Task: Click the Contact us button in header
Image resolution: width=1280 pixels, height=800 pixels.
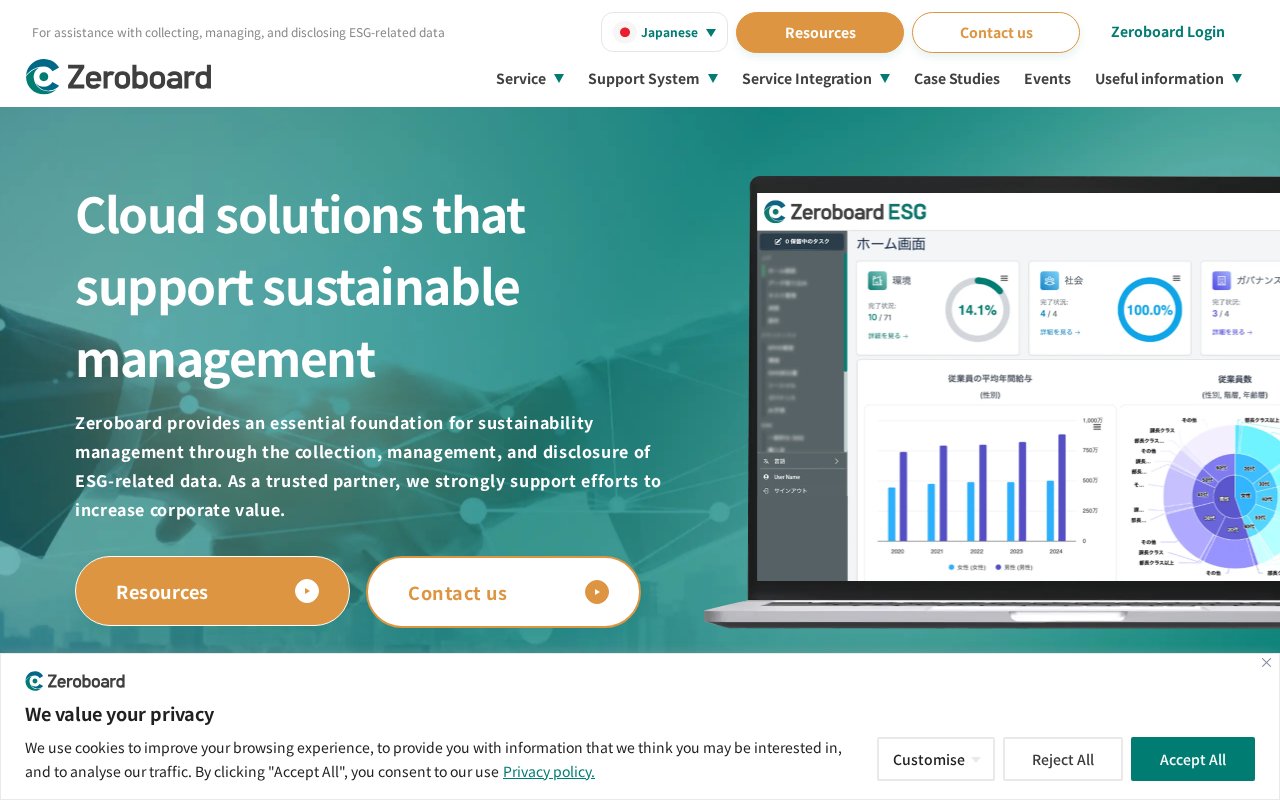Action: pos(996,32)
